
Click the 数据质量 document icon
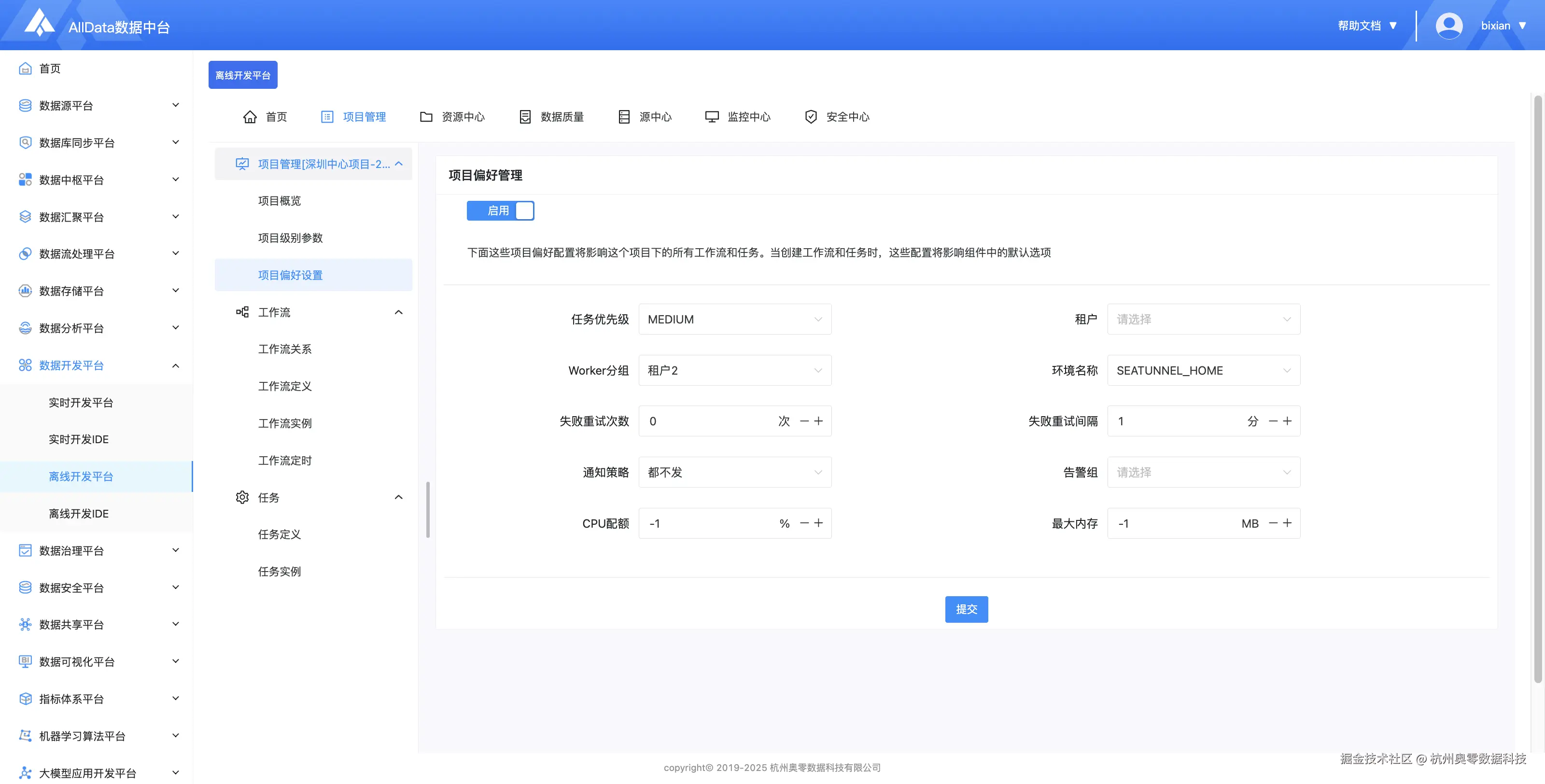525,117
